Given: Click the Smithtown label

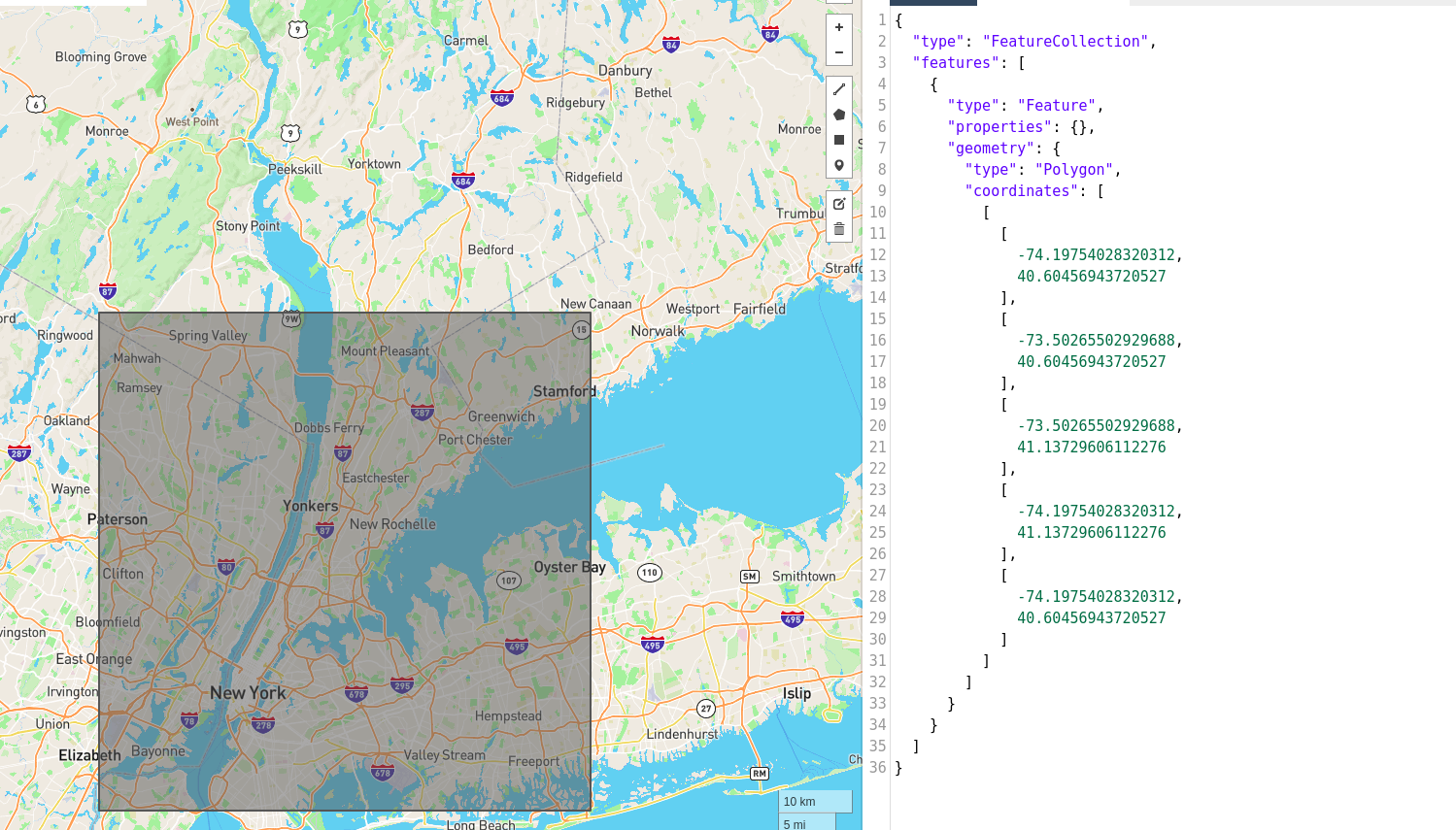Looking at the screenshot, I should click(804, 577).
